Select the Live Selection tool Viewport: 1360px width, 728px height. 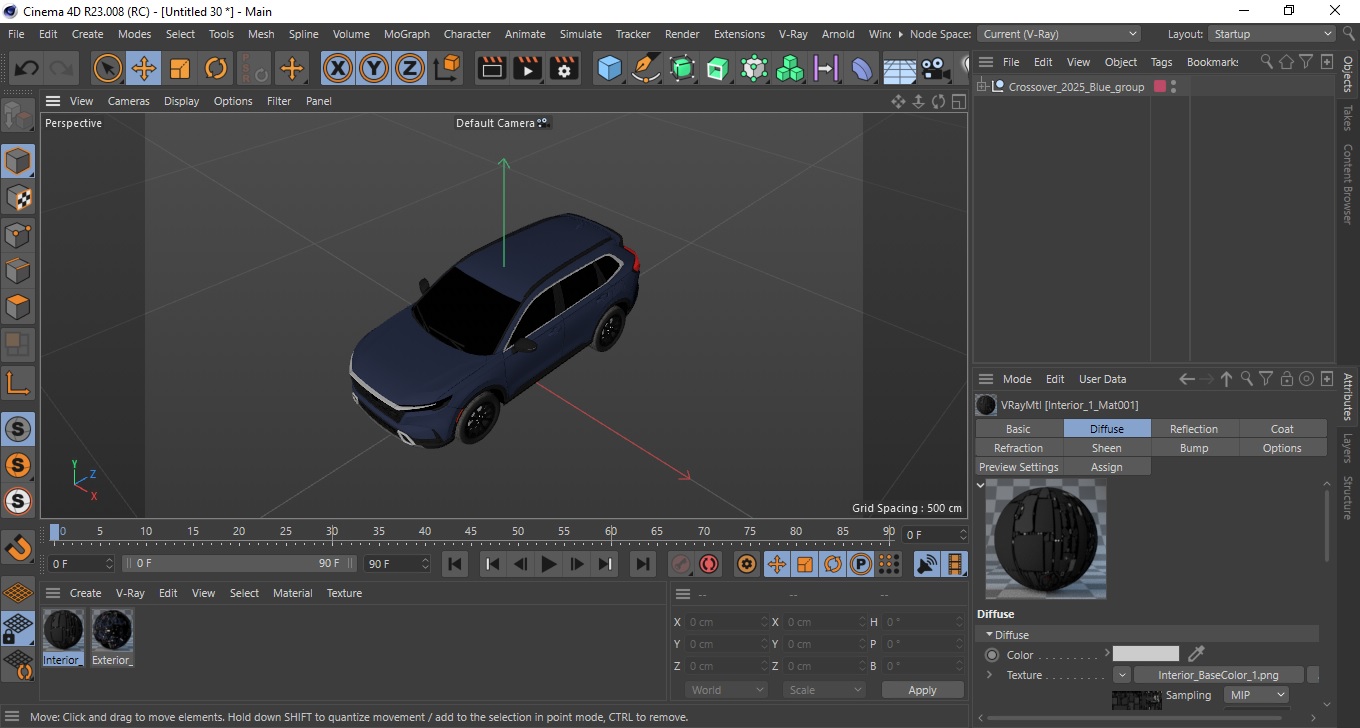[108, 69]
